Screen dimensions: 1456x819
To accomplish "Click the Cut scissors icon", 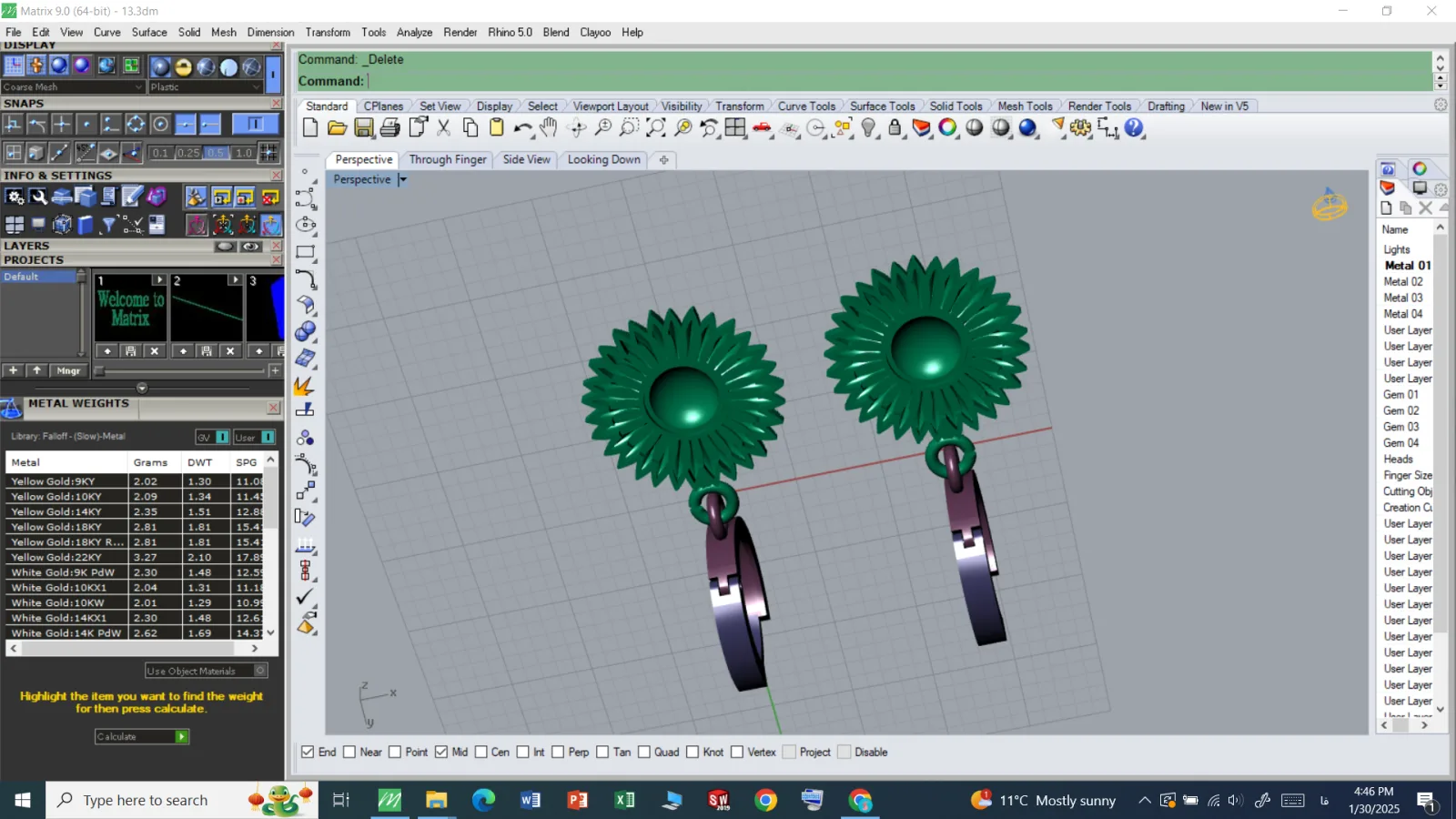I will (444, 128).
